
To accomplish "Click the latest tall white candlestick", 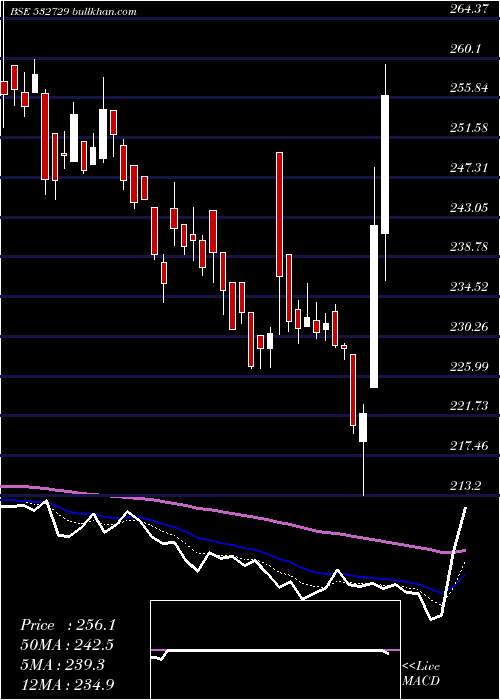I will 385,164.
